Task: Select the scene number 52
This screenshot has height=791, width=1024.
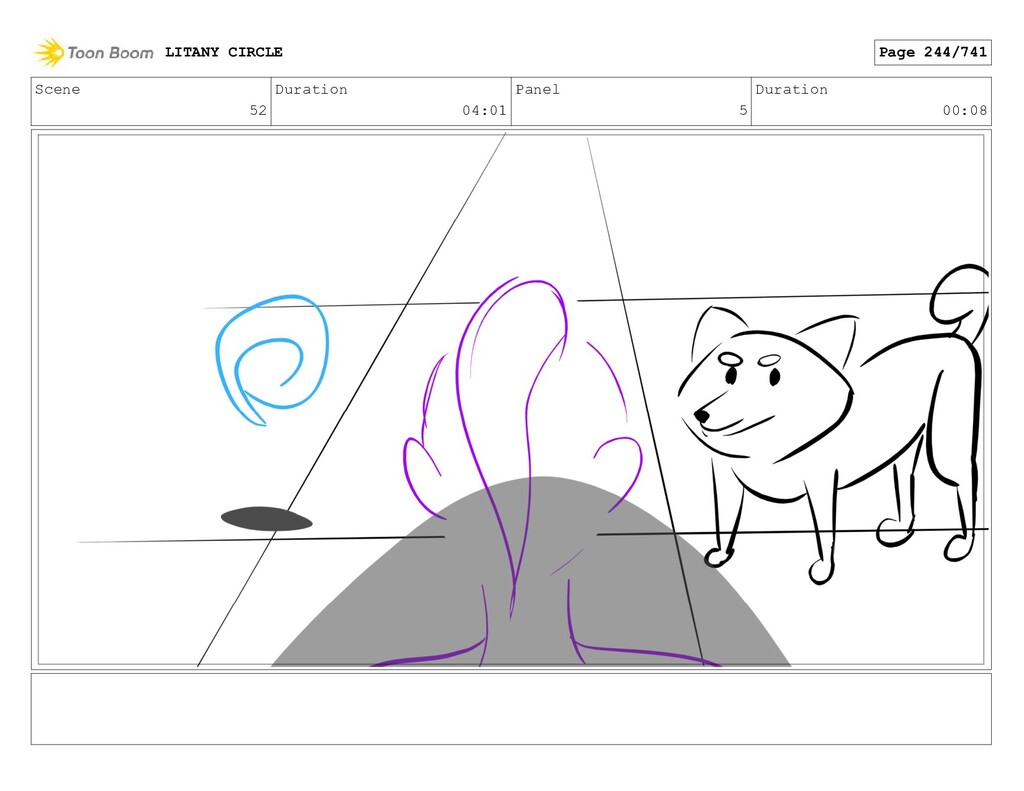Action: click(258, 110)
